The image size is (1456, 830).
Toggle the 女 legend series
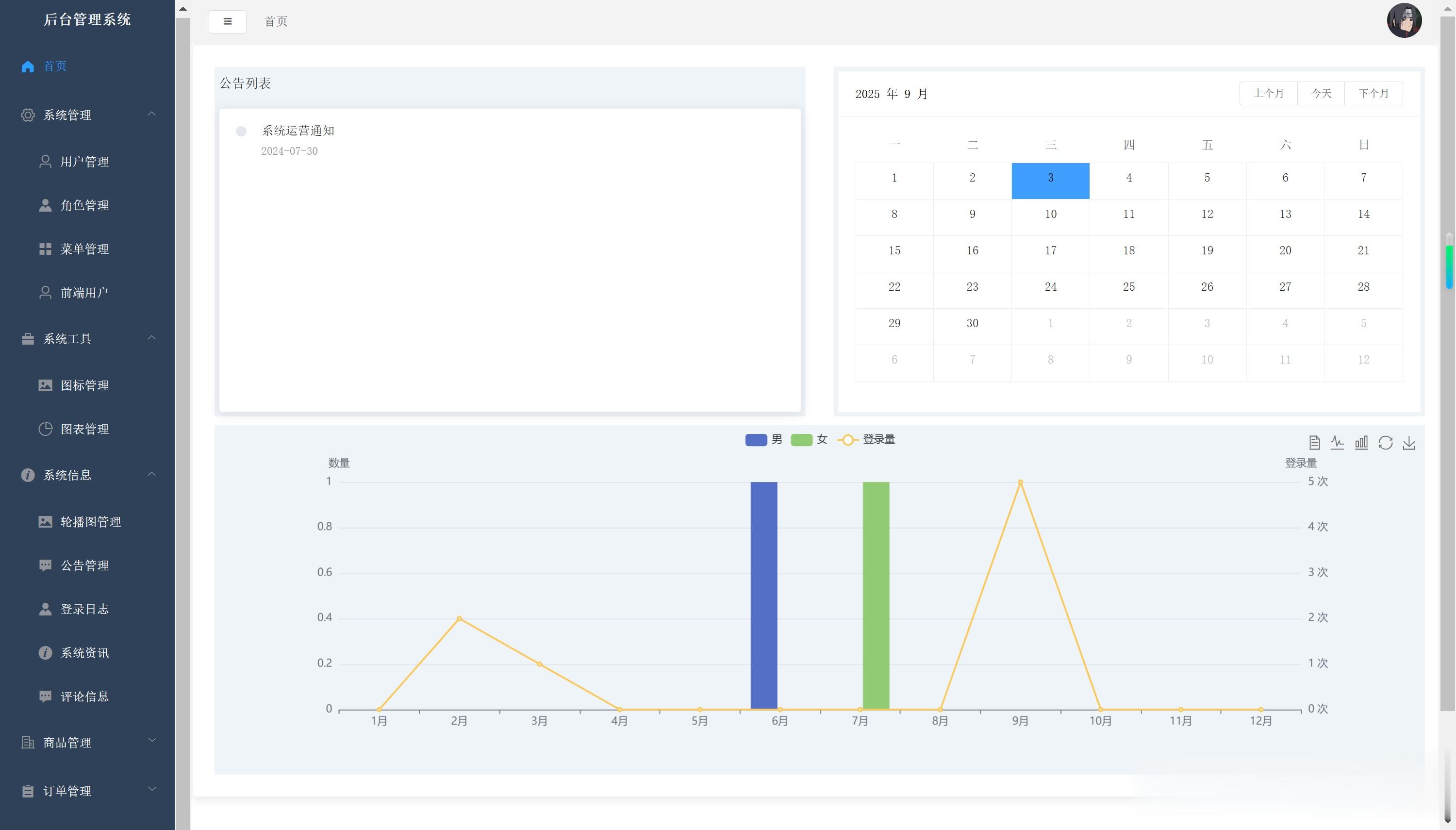tap(809, 440)
